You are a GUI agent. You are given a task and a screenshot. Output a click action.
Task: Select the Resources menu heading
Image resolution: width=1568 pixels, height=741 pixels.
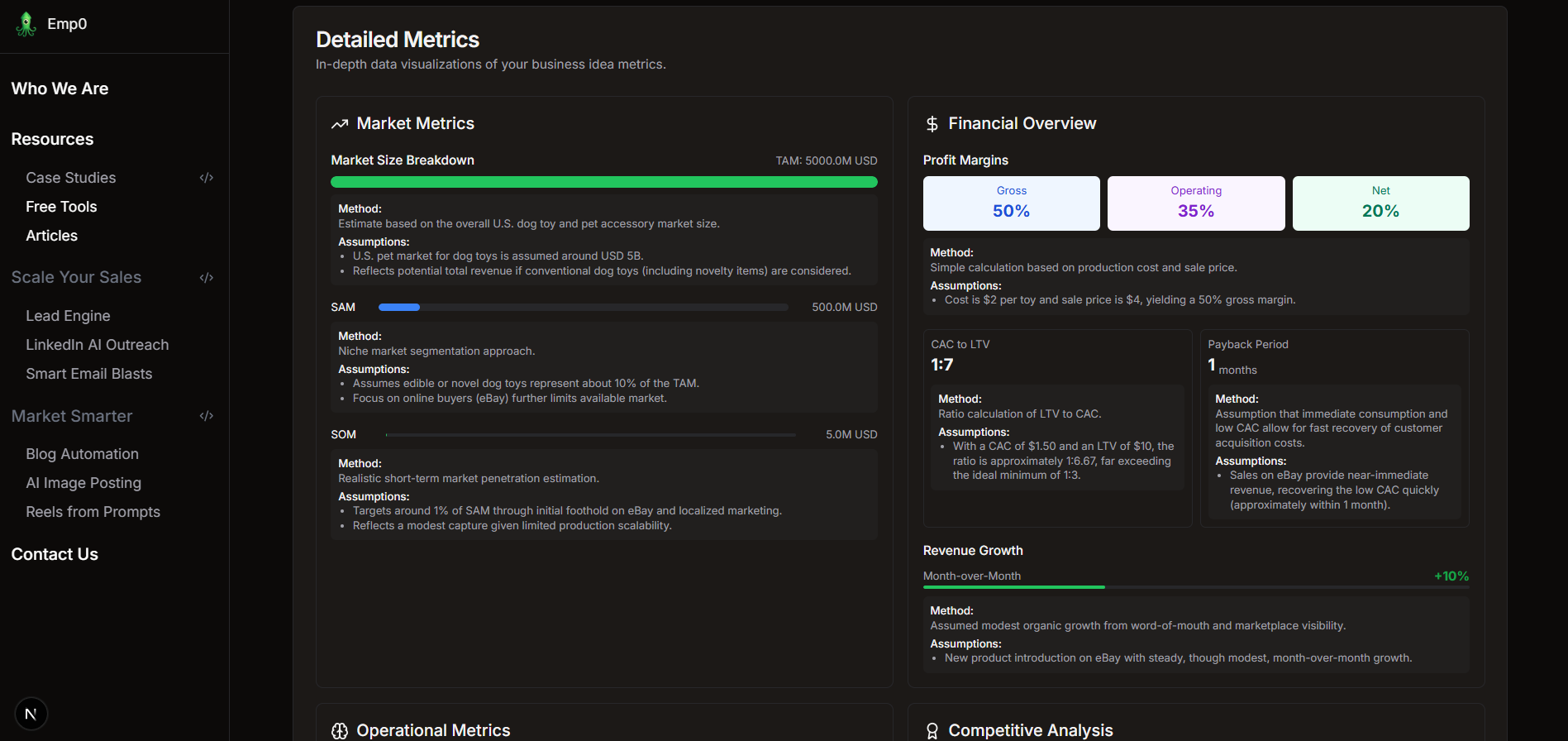coord(52,139)
